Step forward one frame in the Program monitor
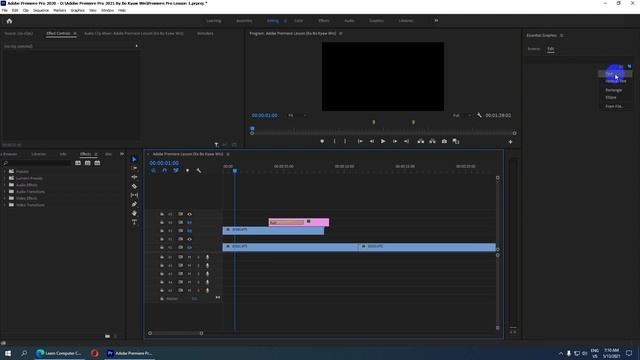Image resolution: width=640 pixels, height=360 pixels. click(395, 141)
